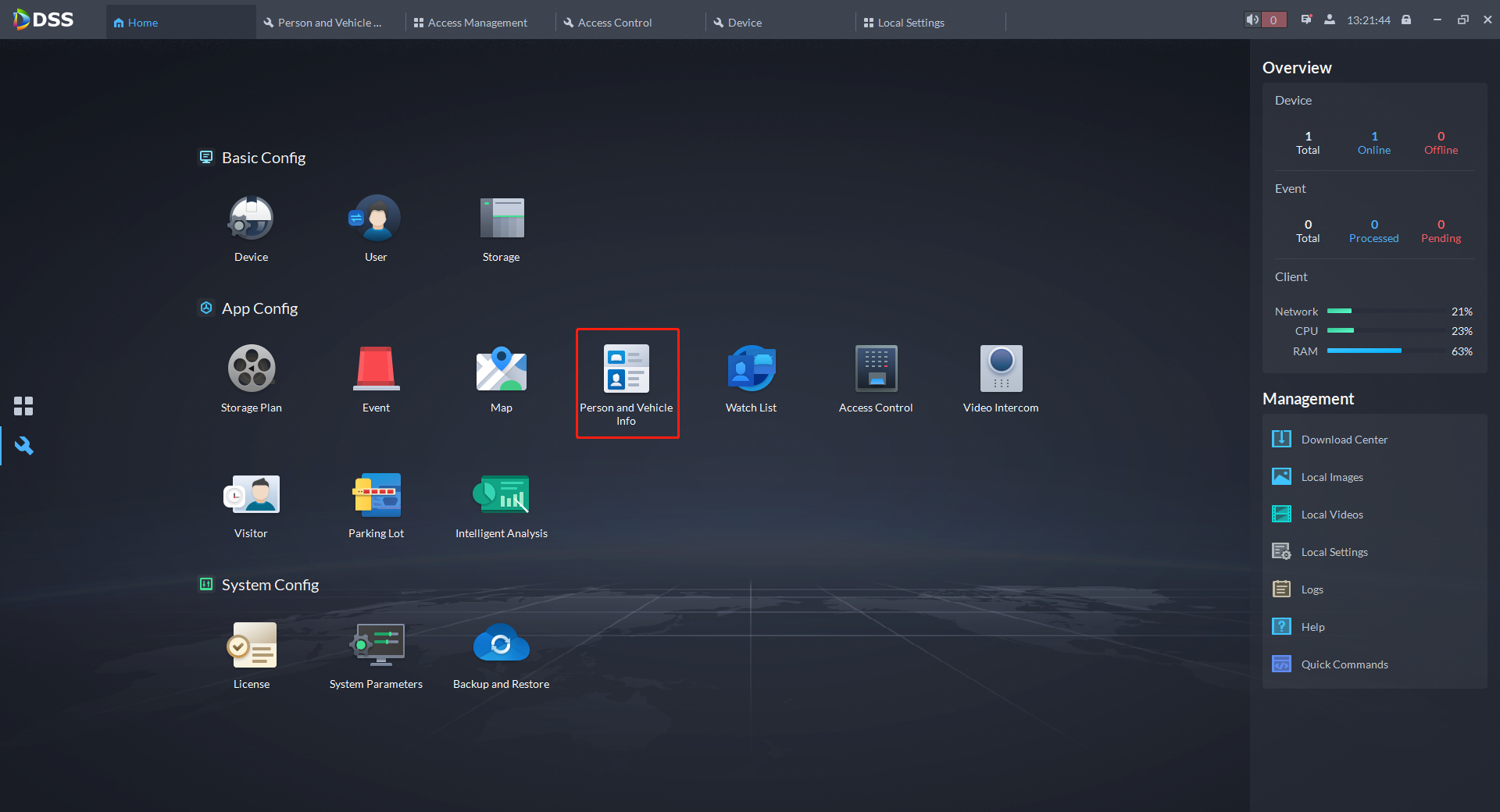Open the Storage Plan icon
Screen dimensions: 1500x812
(251, 369)
